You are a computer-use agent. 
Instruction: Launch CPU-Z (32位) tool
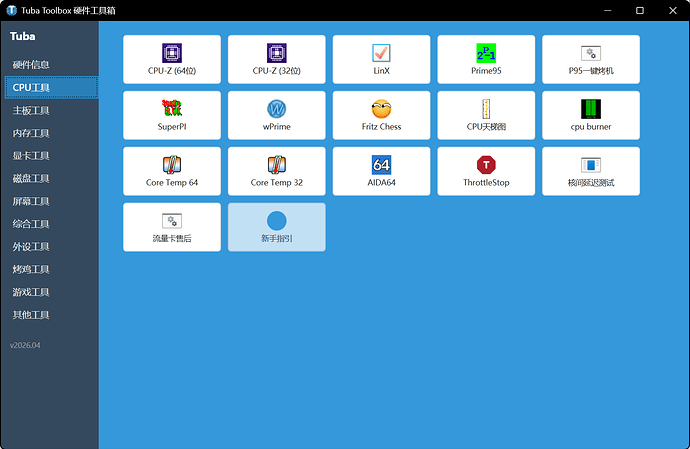click(277, 59)
